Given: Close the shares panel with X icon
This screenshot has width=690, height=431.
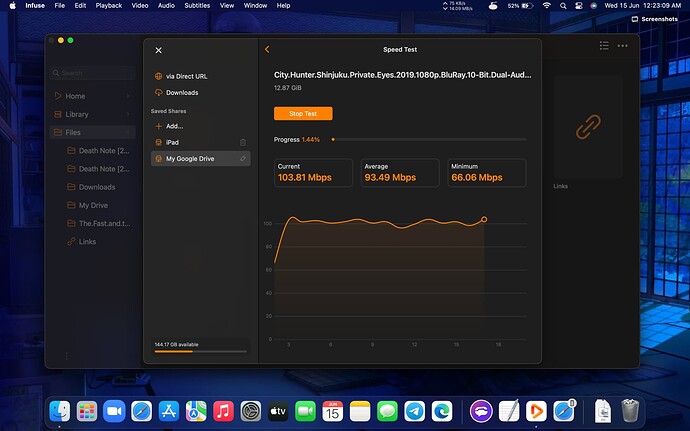Looking at the screenshot, I should click(158, 50).
